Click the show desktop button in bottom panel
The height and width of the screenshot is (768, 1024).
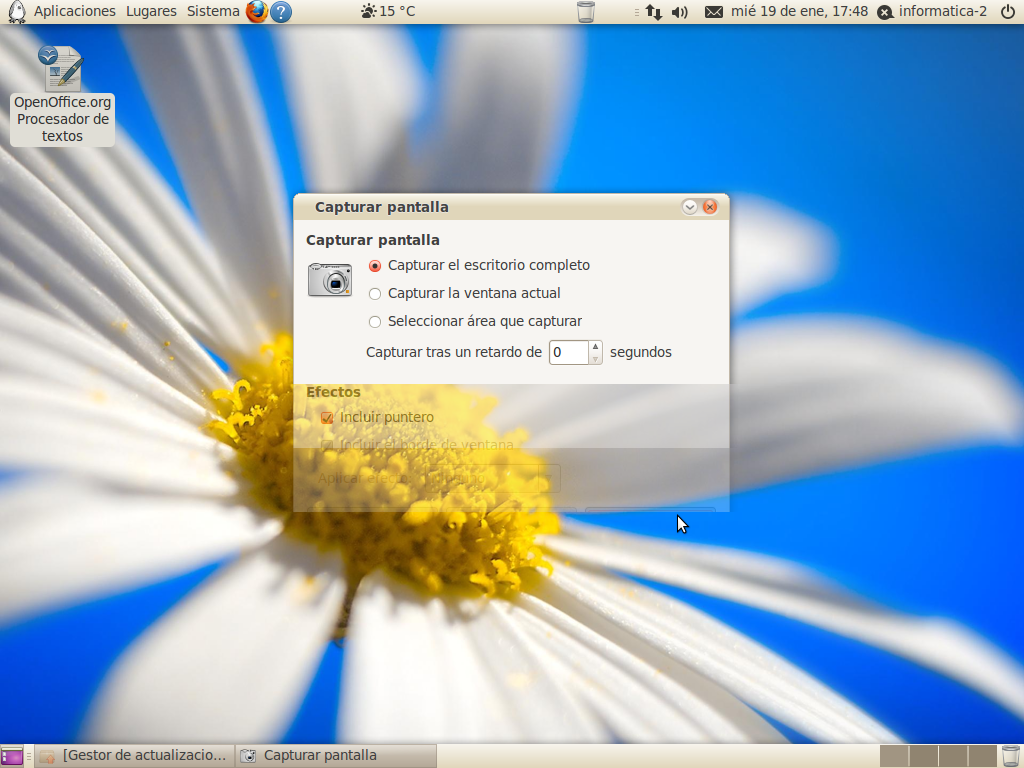(x=12, y=756)
